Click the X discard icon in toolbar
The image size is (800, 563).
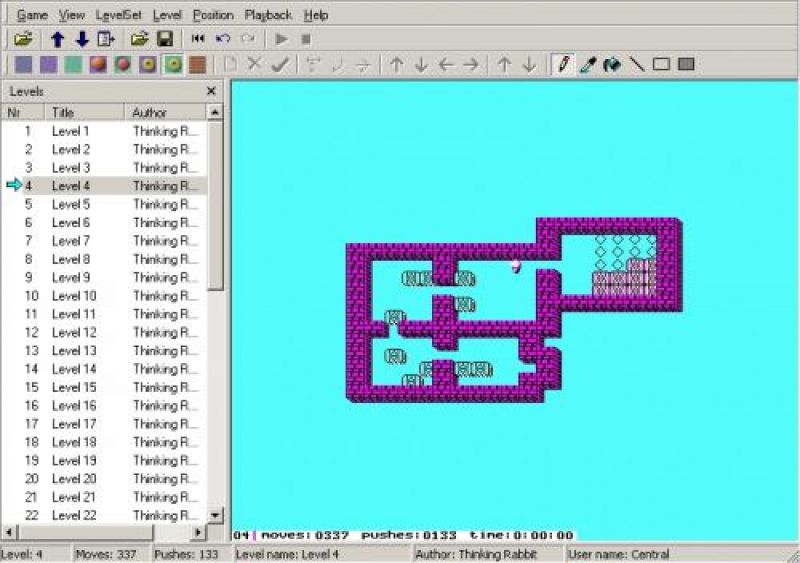[255, 64]
